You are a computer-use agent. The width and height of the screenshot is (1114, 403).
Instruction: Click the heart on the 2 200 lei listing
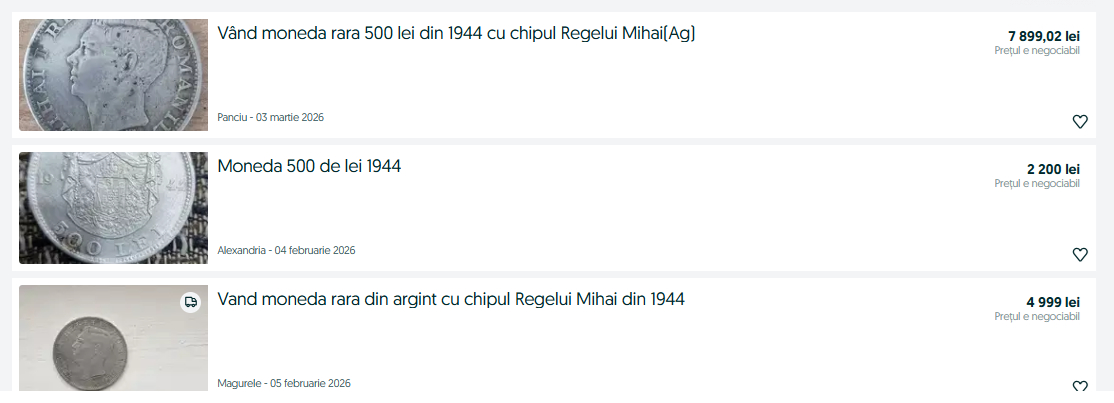tap(1080, 254)
